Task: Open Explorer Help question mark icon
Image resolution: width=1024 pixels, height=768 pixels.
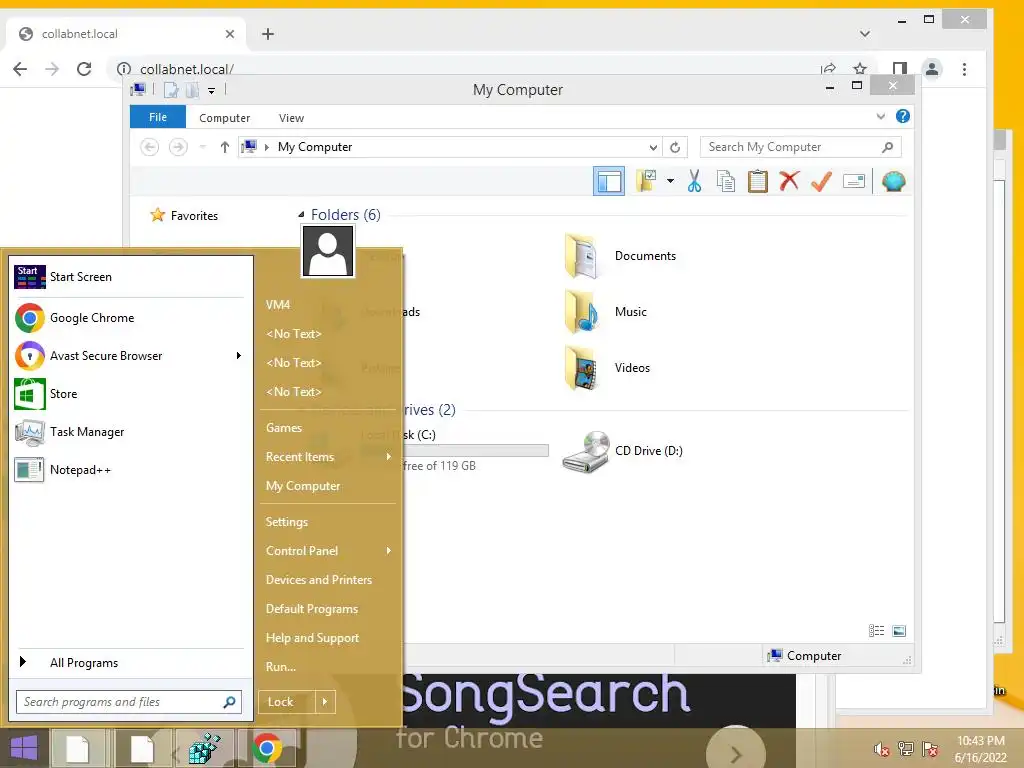Action: tap(903, 116)
